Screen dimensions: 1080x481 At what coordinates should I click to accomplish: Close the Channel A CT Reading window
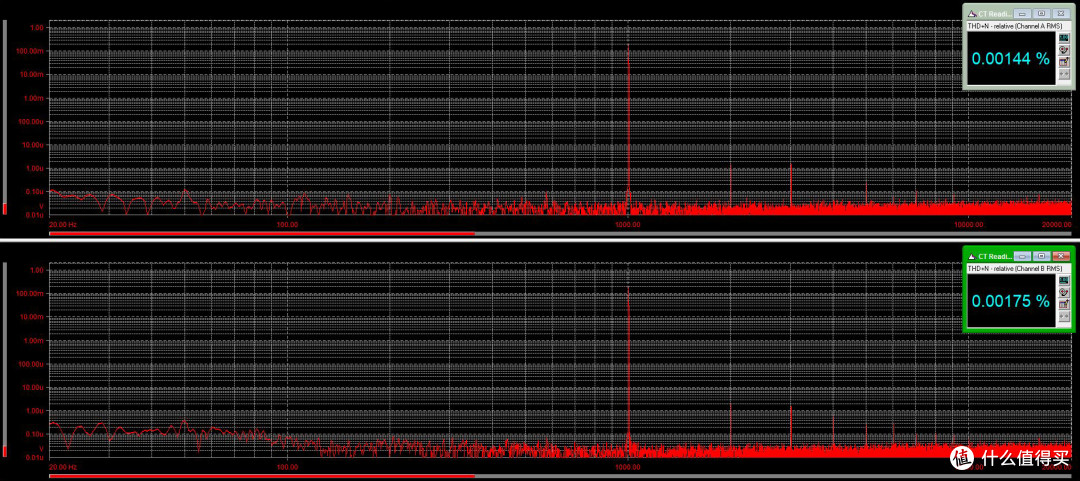pyautogui.click(x=1061, y=14)
